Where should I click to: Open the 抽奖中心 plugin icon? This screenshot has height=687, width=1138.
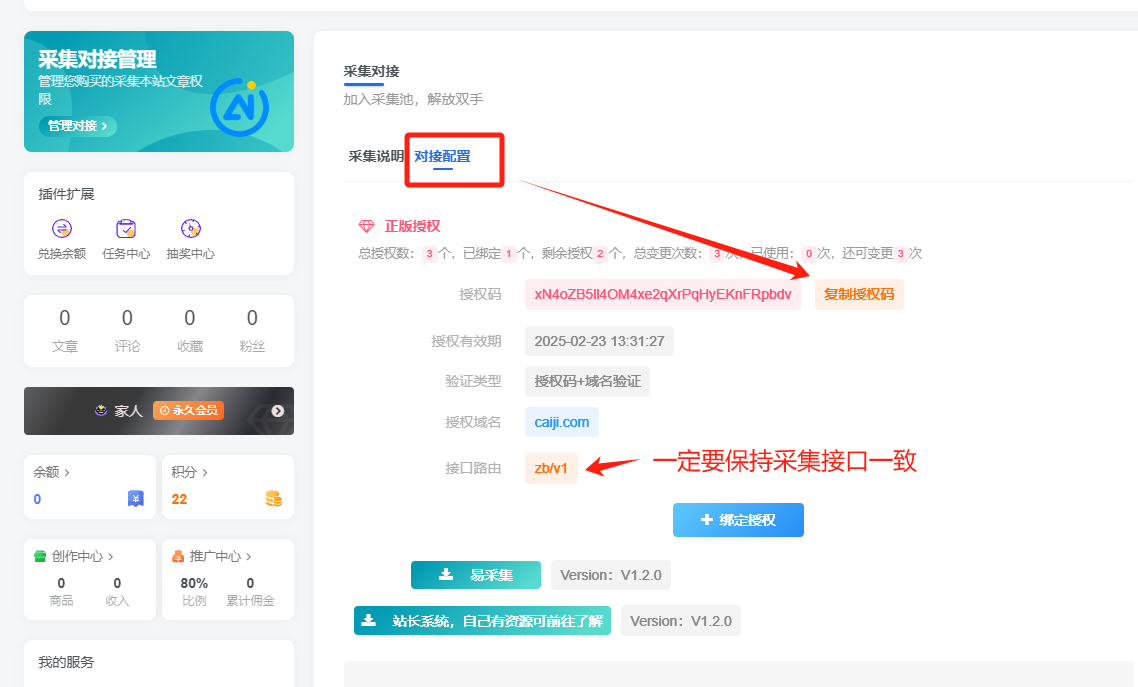click(x=189, y=231)
